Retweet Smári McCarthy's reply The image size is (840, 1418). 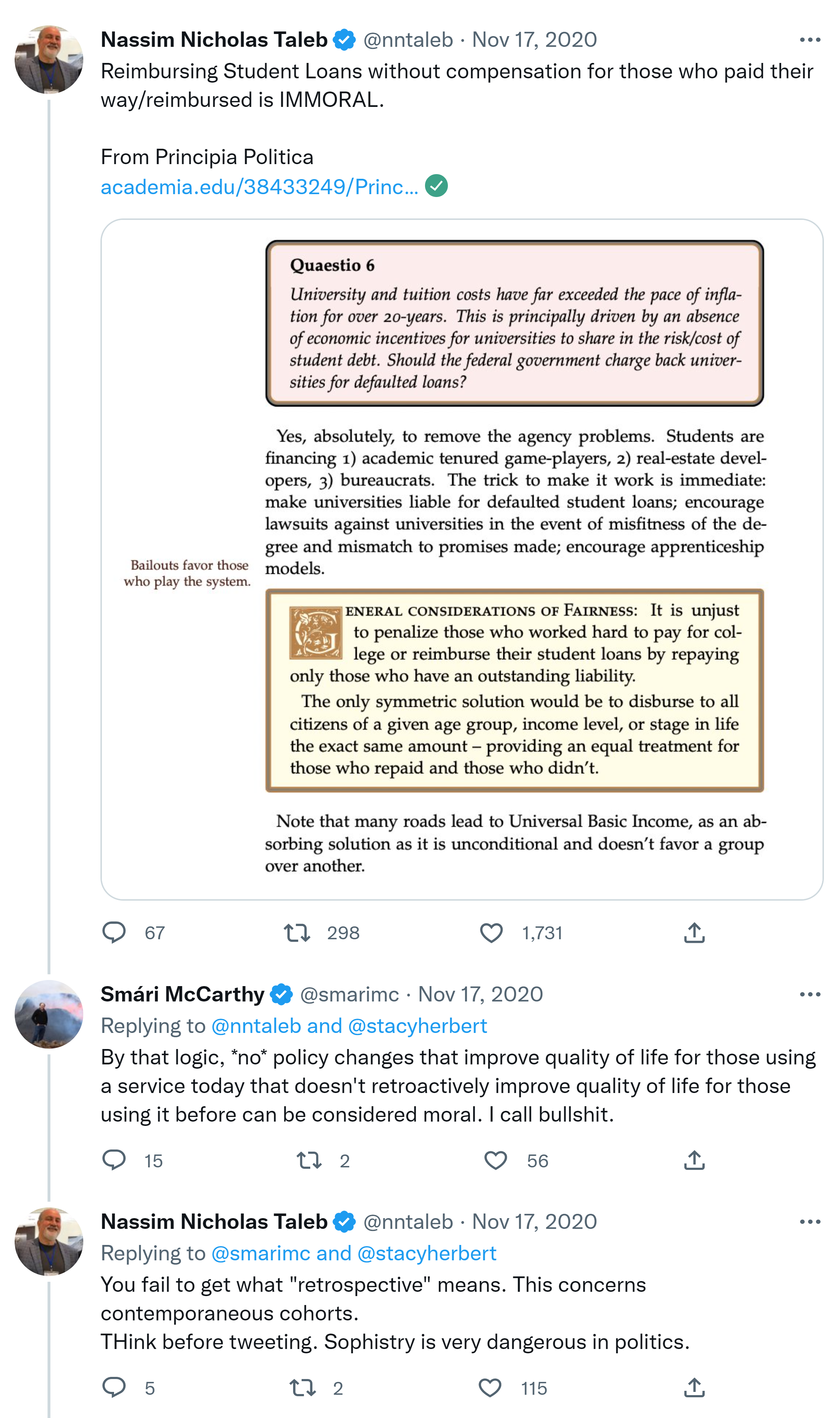coord(309,1161)
